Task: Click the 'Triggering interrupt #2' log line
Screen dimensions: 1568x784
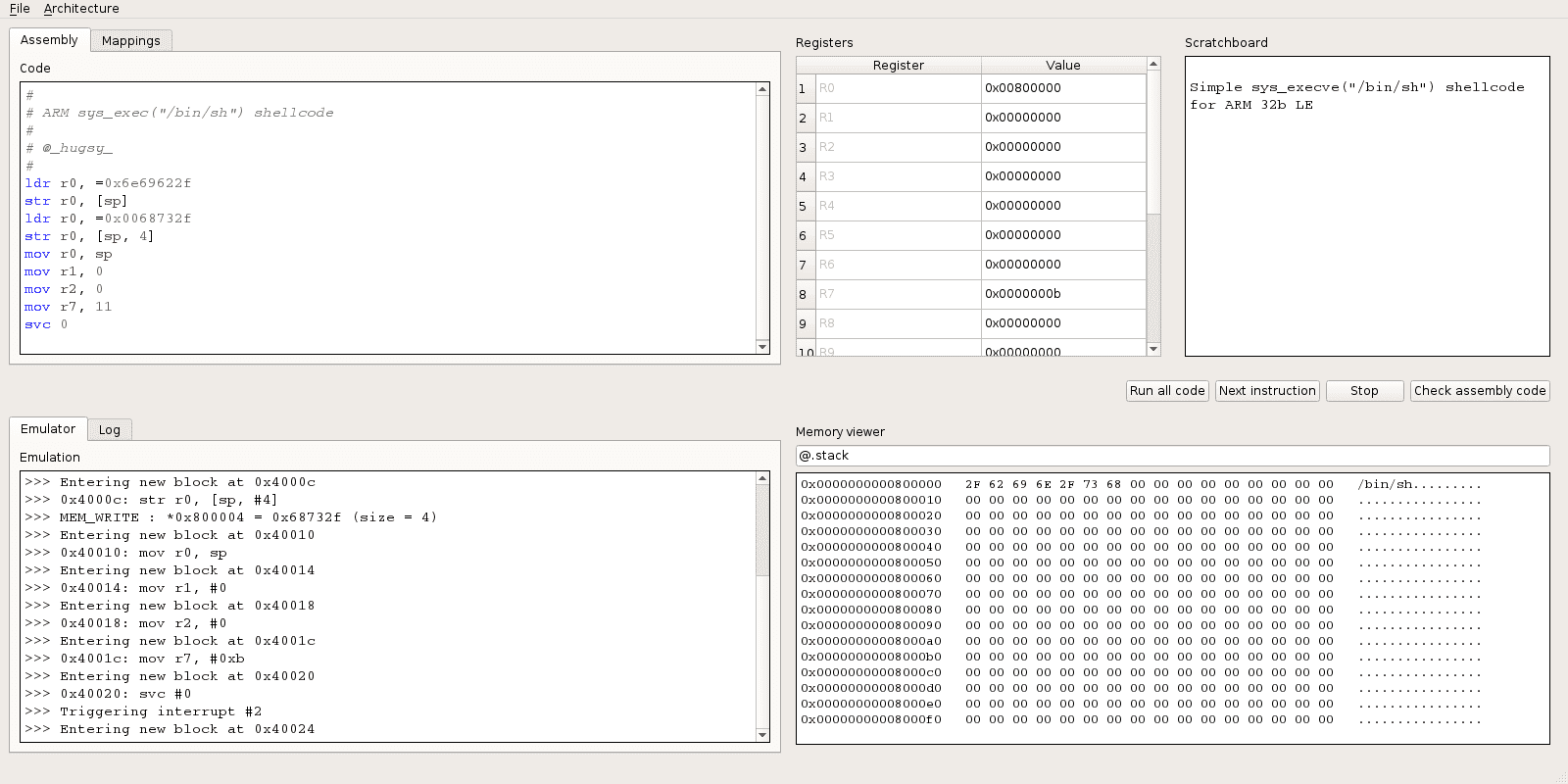Action: 143,711
